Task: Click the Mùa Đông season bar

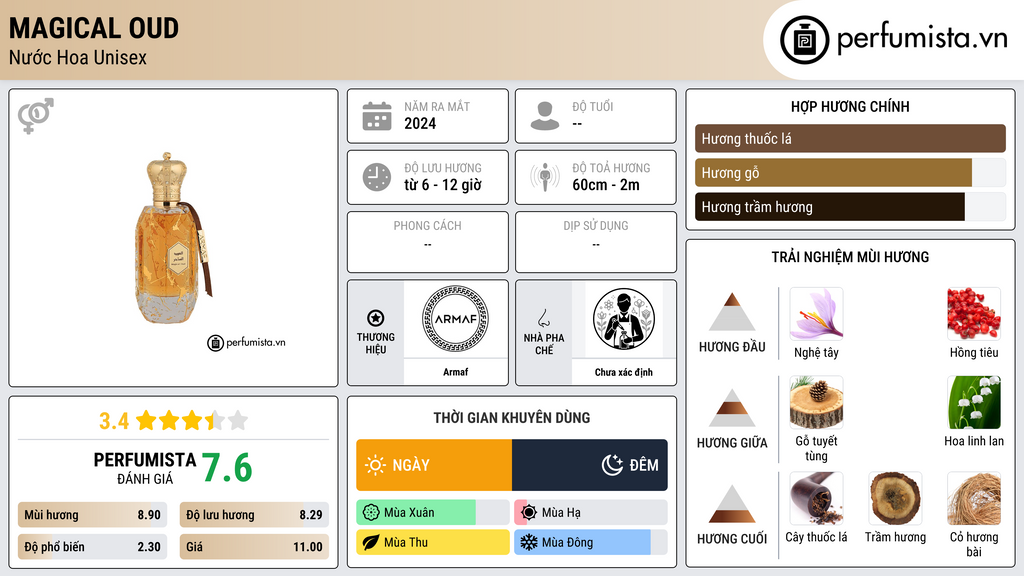Action: (591, 542)
